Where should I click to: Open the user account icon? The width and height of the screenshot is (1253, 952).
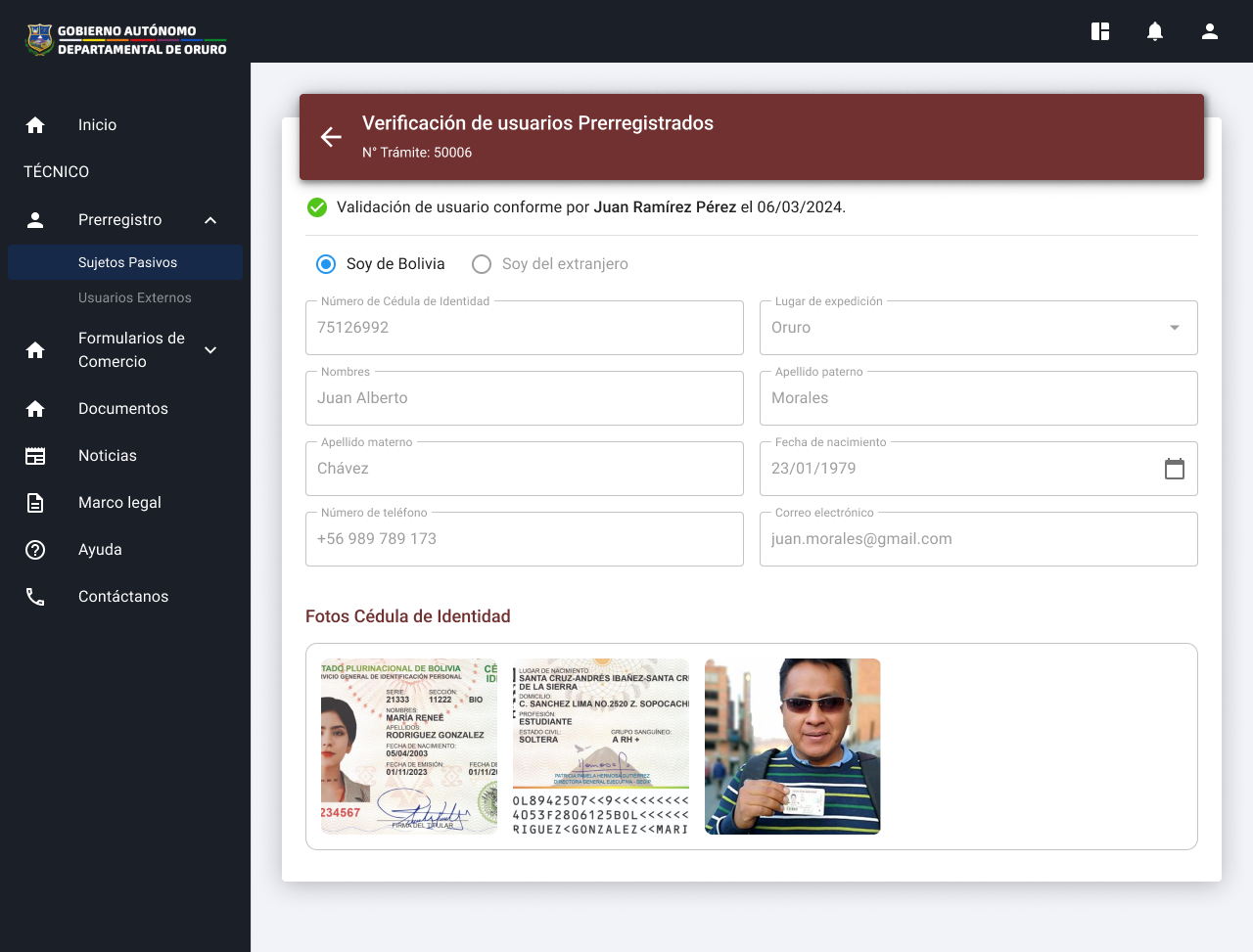1210,31
